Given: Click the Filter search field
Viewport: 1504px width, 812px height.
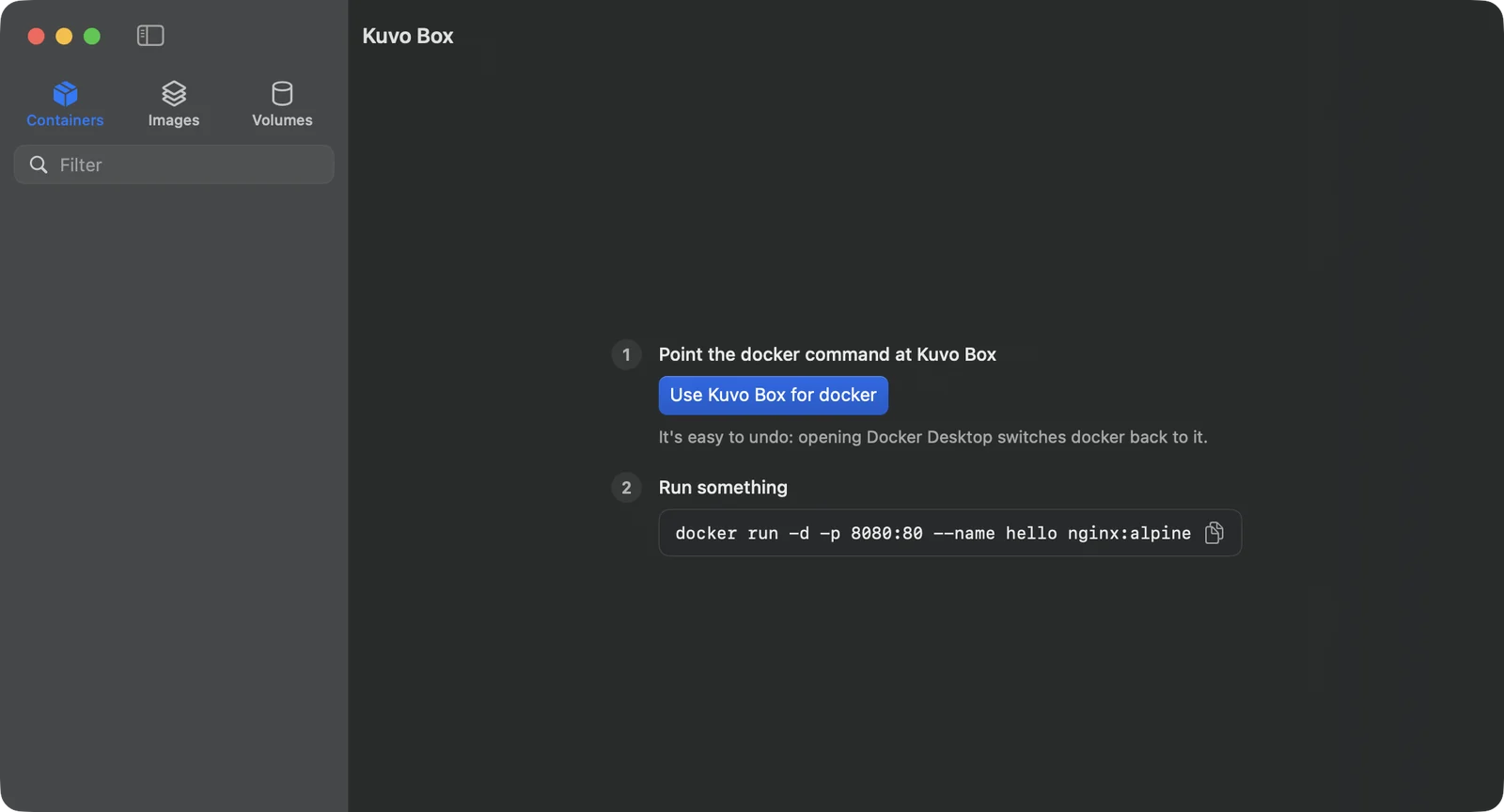Looking at the screenshot, I should point(174,164).
